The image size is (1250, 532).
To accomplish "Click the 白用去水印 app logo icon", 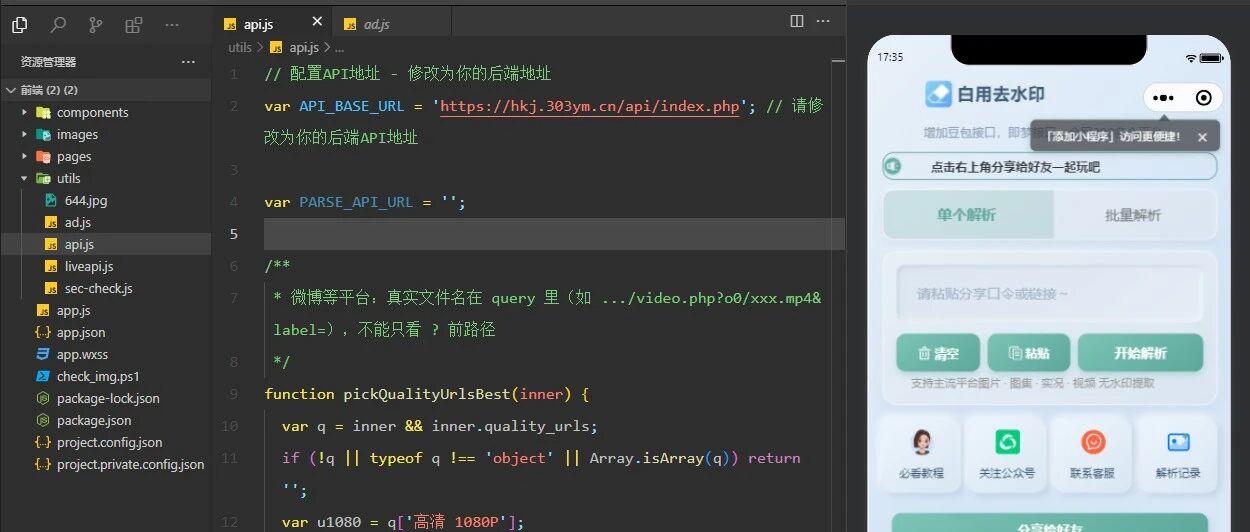I will click(937, 94).
